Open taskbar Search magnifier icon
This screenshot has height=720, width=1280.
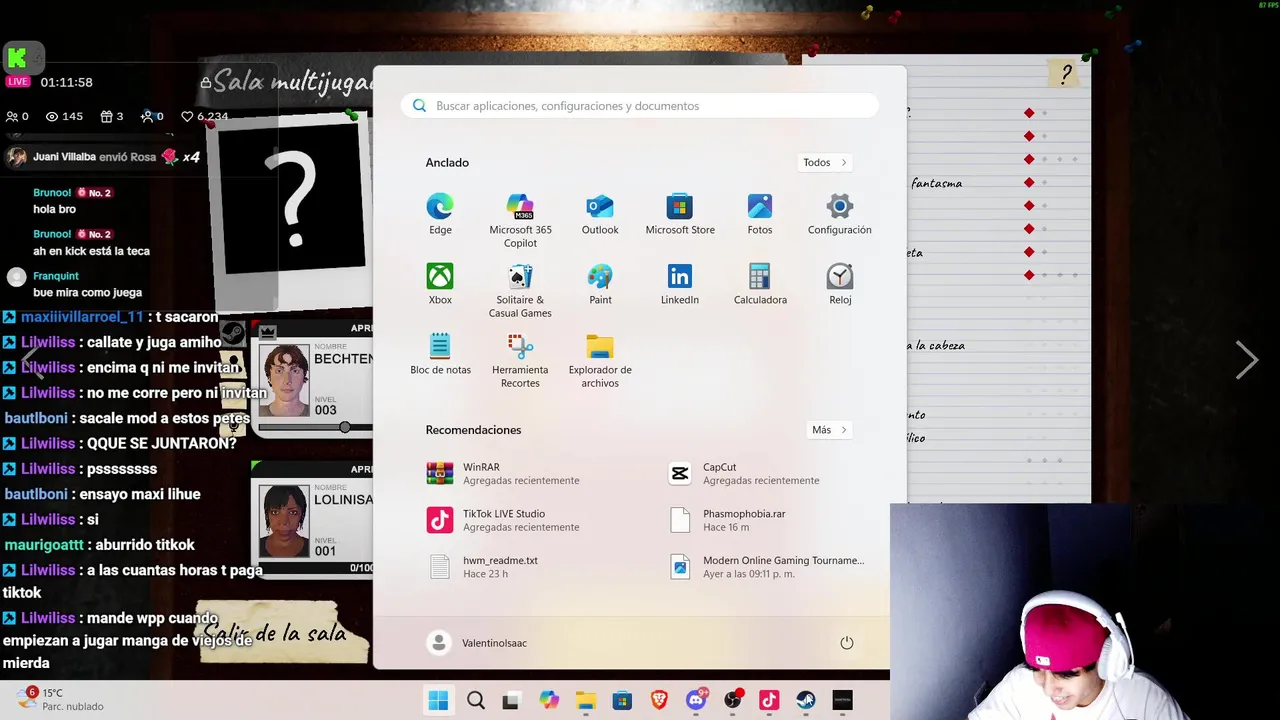[476, 700]
